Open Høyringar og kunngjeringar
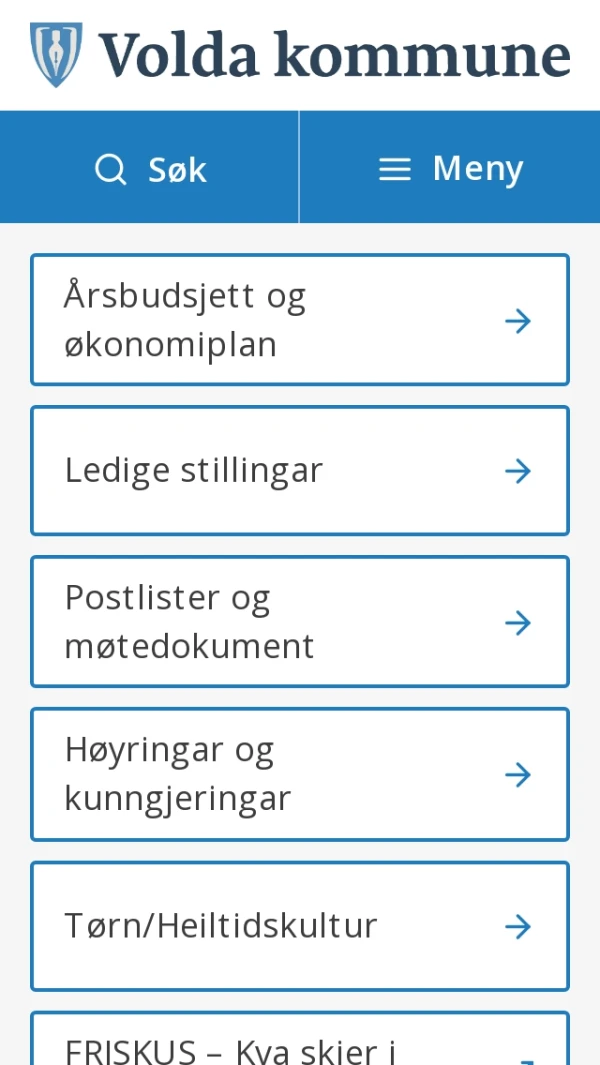Image resolution: width=600 pixels, height=1065 pixels. pyautogui.click(x=300, y=773)
